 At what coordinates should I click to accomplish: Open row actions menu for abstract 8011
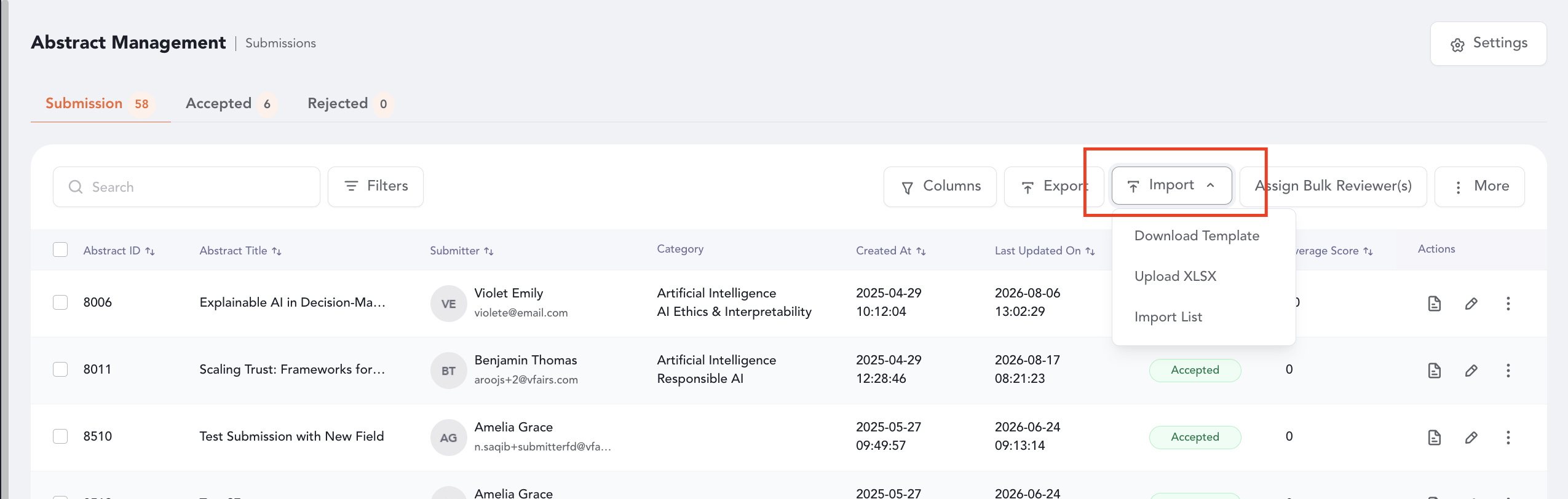[x=1508, y=371]
